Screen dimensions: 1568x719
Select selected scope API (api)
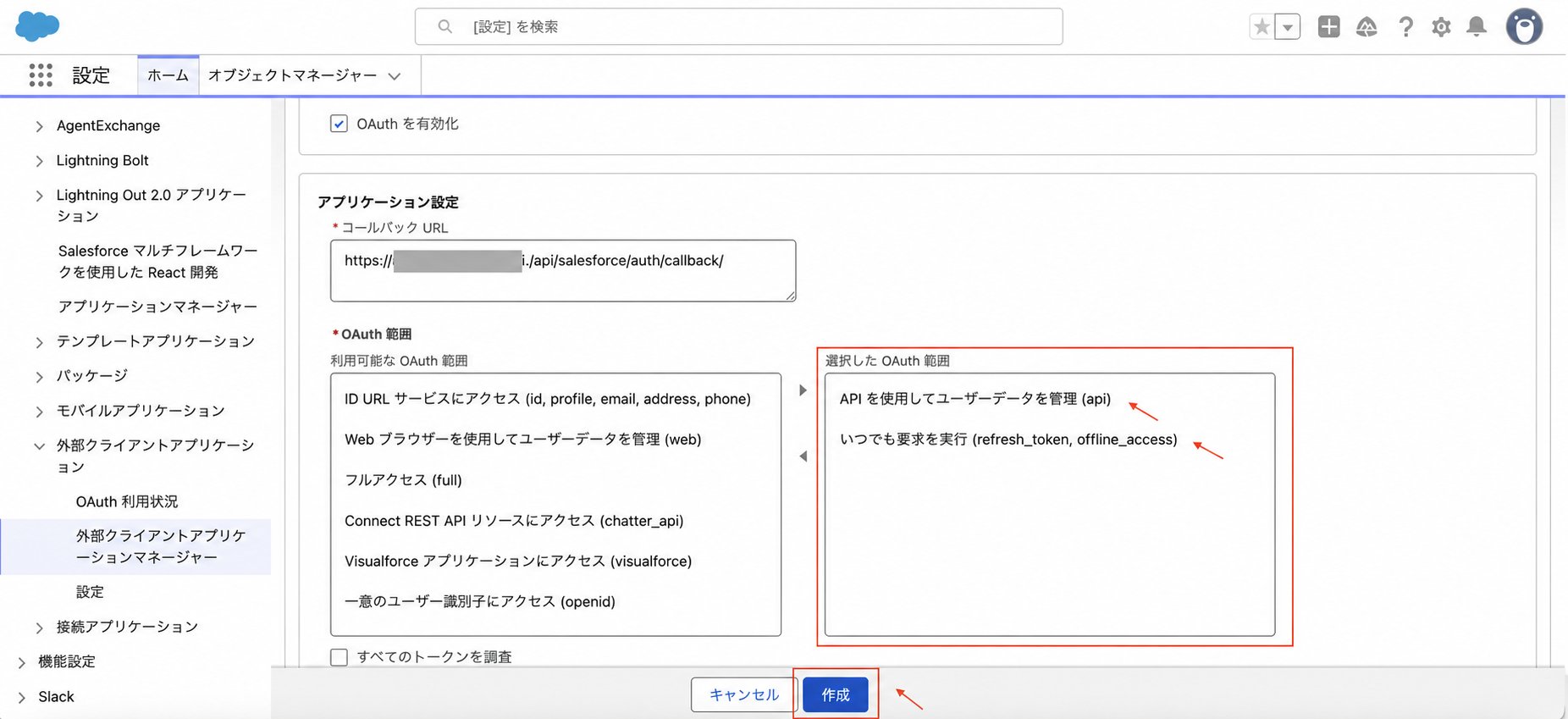[x=975, y=399]
